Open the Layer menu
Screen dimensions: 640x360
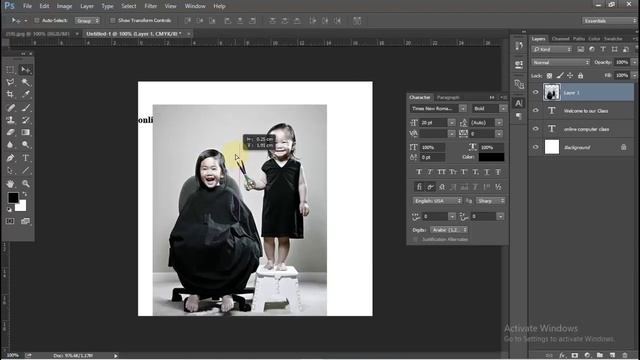[87, 6]
